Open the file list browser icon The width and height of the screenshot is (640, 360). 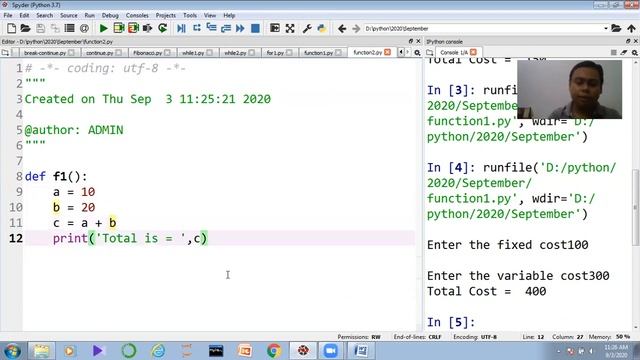(x=69, y=28)
